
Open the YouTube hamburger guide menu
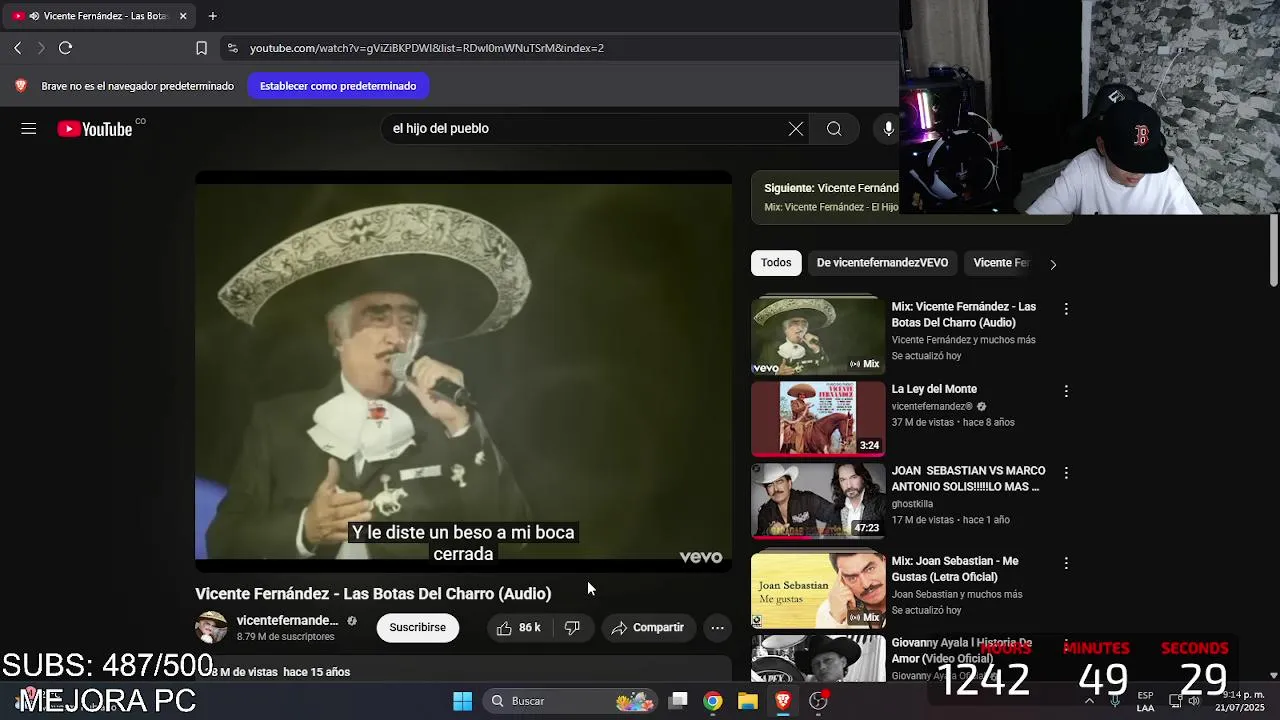(x=28, y=128)
